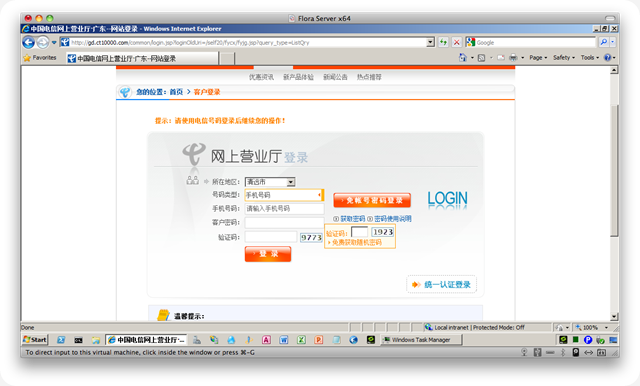
Task: Click the search magnifier button
Action: pos(603,42)
